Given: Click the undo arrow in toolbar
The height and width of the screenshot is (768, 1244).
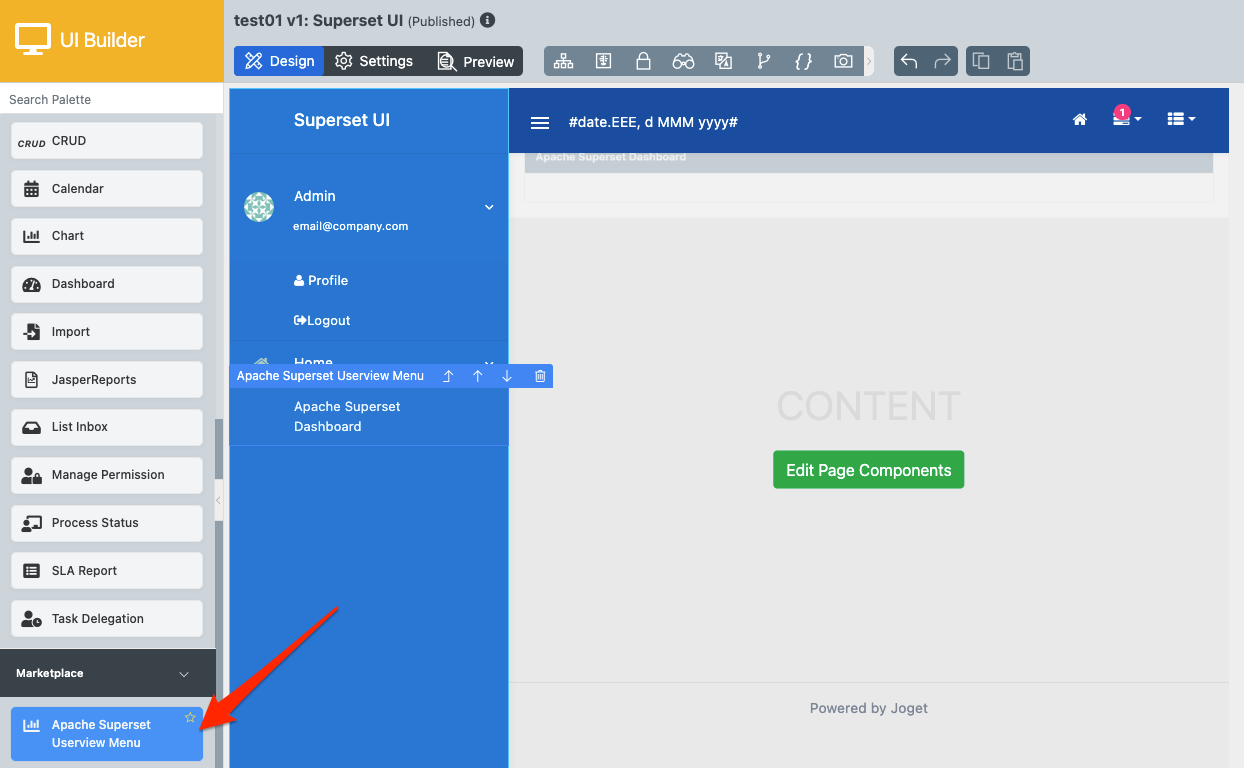Looking at the screenshot, I should [x=909, y=61].
